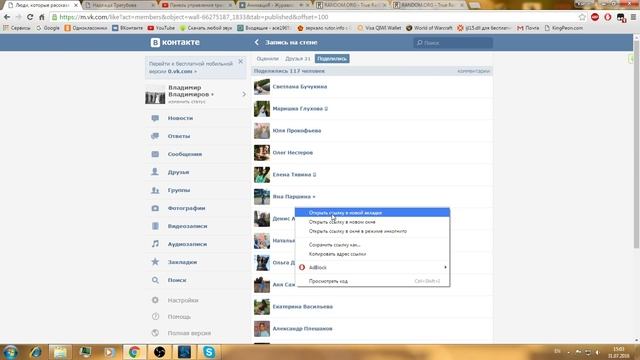Screen dimensions: 640x360
Task: Click Маришка Глухова avatar thumbnail
Action: [262, 109]
